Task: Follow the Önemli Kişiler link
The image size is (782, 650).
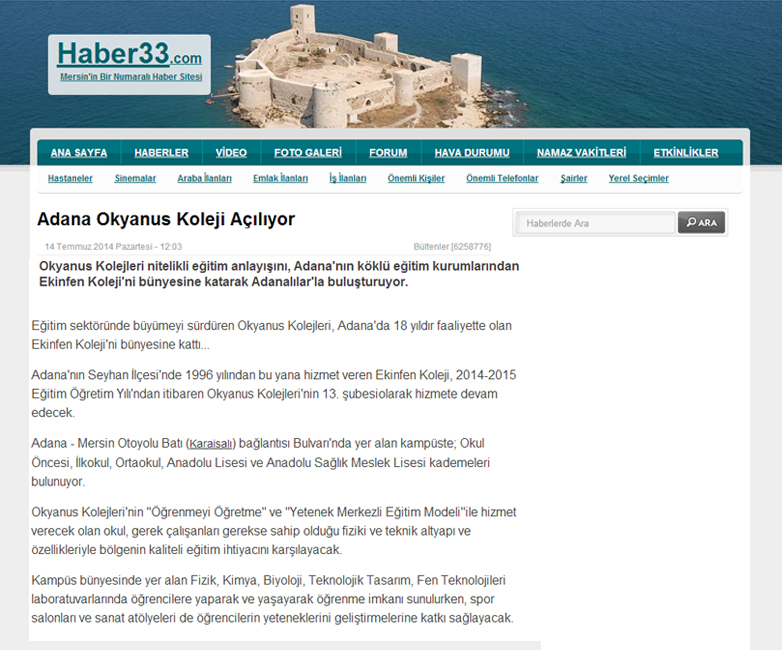Action: (x=416, y=178)
